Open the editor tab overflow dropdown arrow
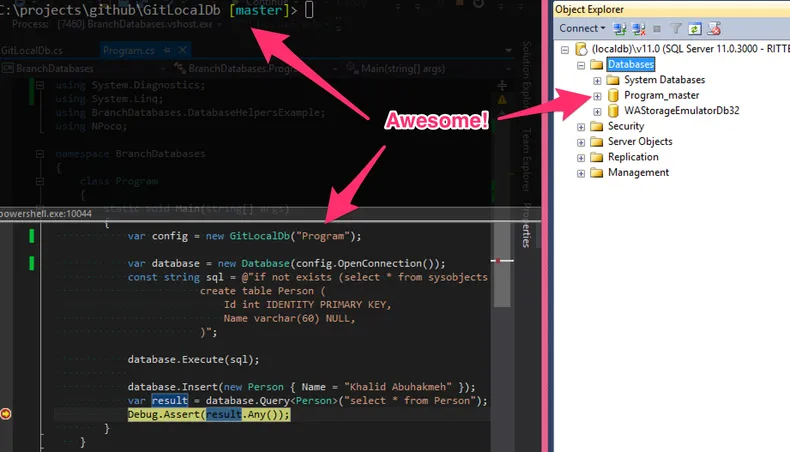This screenshot has width=790, height=452. [x=508, y=50]
